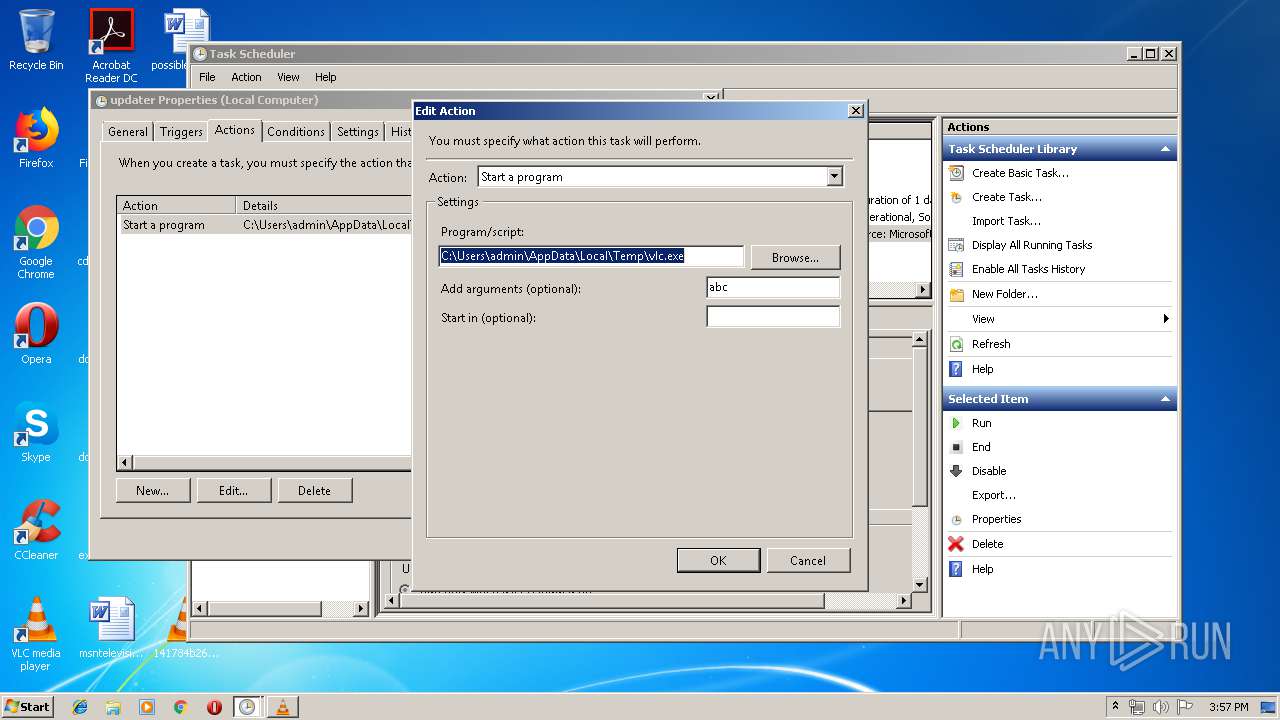Viewport: 1280px width, 720px height.
Task: Switch to the Triggers tab
Action: [181, 132]
